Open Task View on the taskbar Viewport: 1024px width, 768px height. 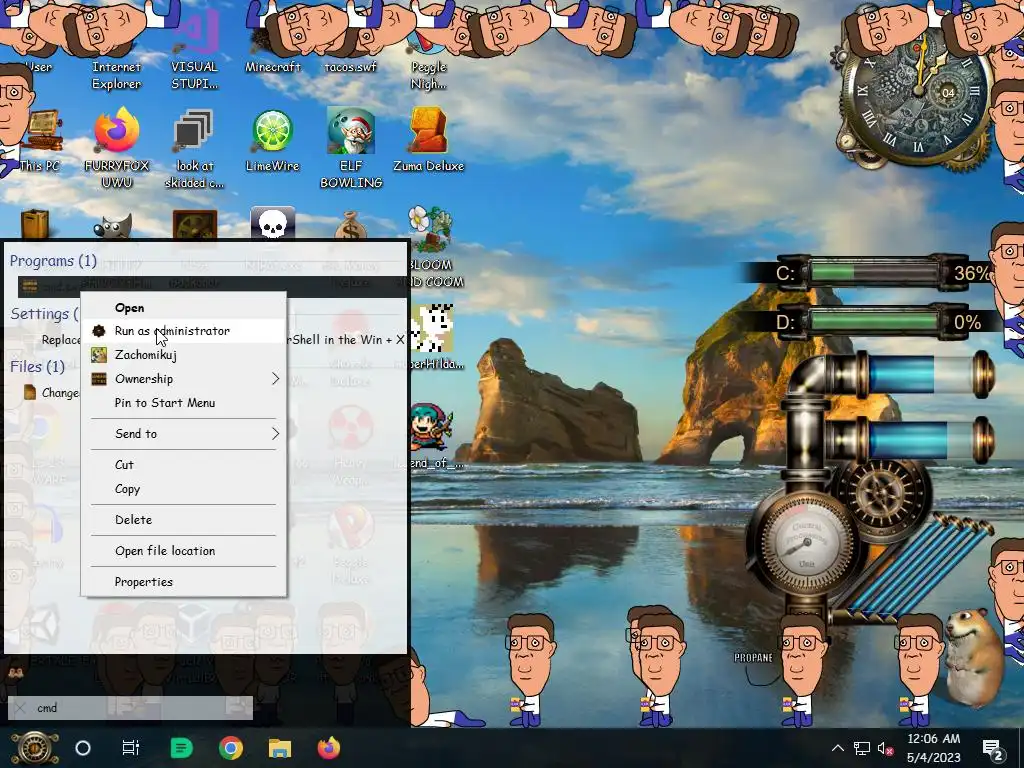(131, 748)
